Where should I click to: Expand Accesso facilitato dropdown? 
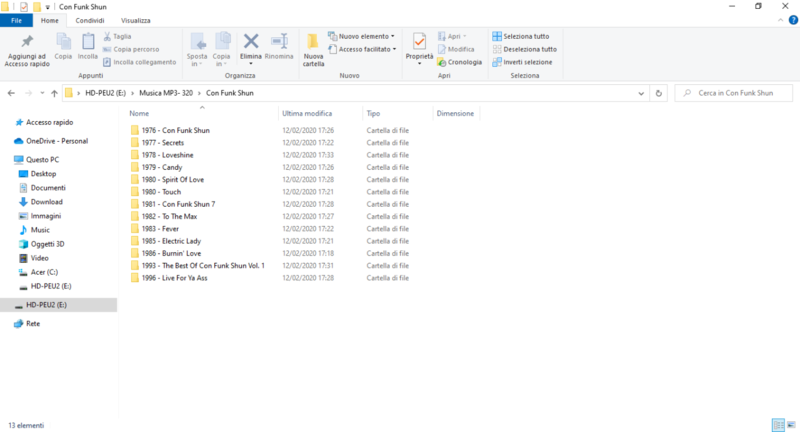[x=366, y=49]
